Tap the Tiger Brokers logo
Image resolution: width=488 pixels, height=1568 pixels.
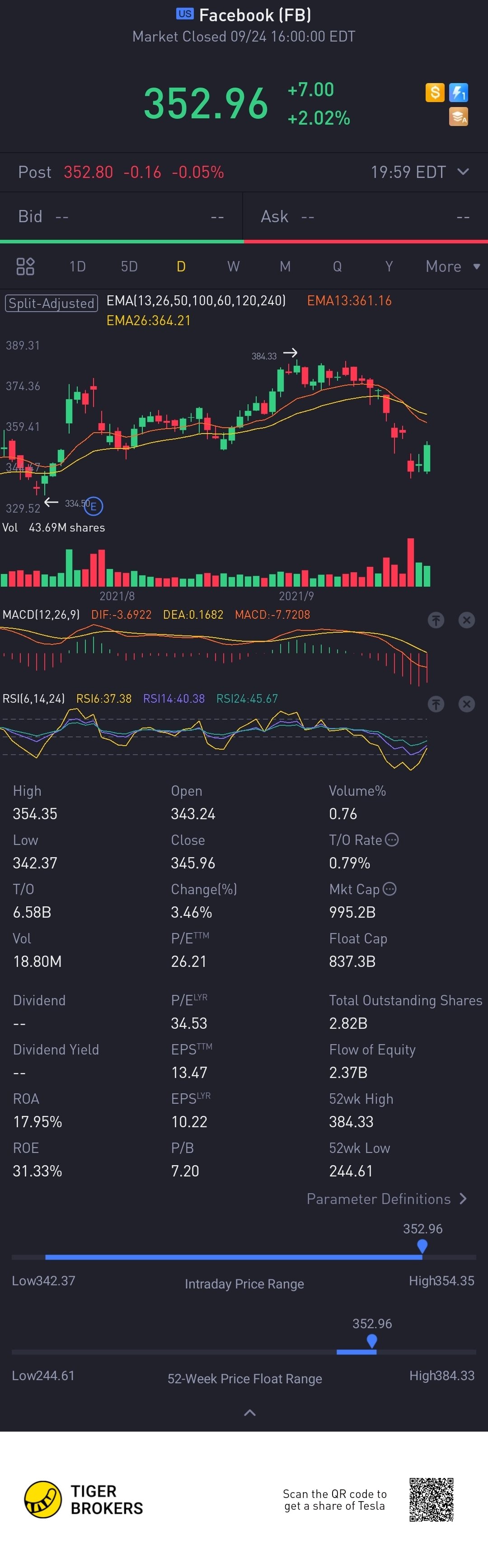[x=84, y=1499]
